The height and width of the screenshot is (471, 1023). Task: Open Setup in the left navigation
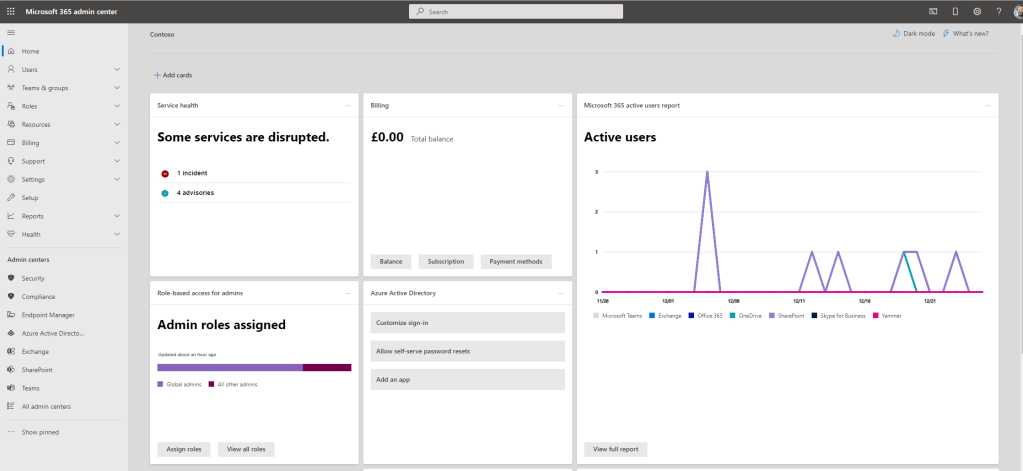(30, 198)
